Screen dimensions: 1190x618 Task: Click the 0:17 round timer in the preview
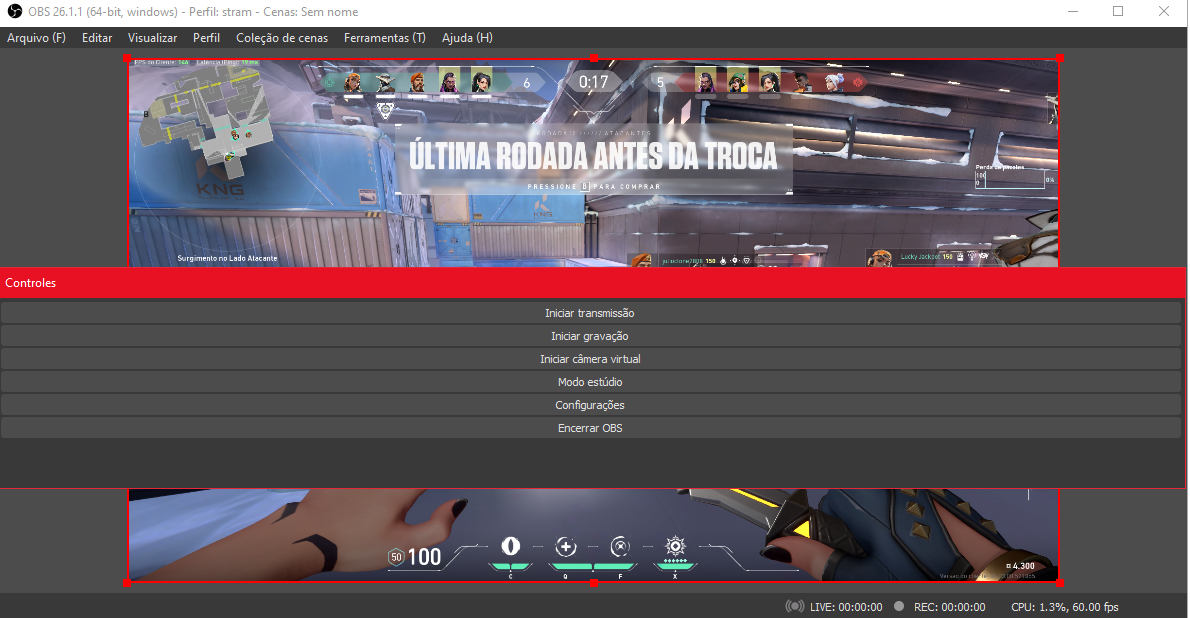(593, 82)
